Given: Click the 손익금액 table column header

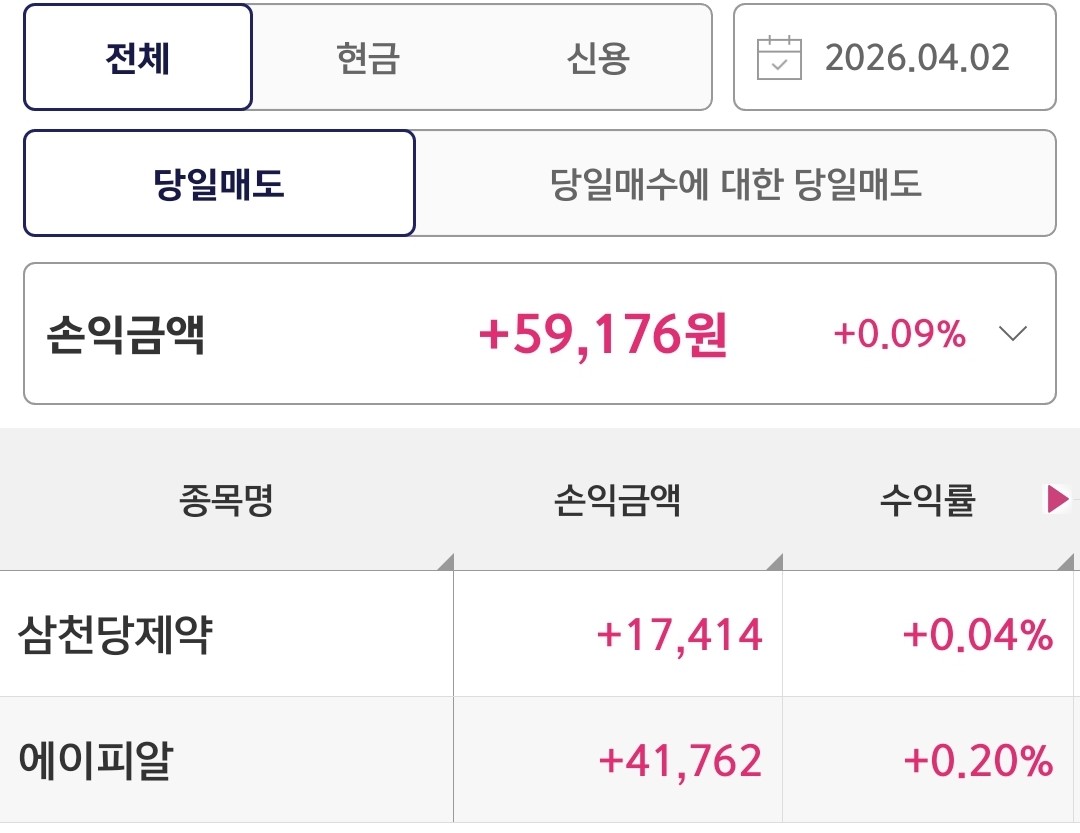Looking at the screenshot, I should [x=617, y=500].
